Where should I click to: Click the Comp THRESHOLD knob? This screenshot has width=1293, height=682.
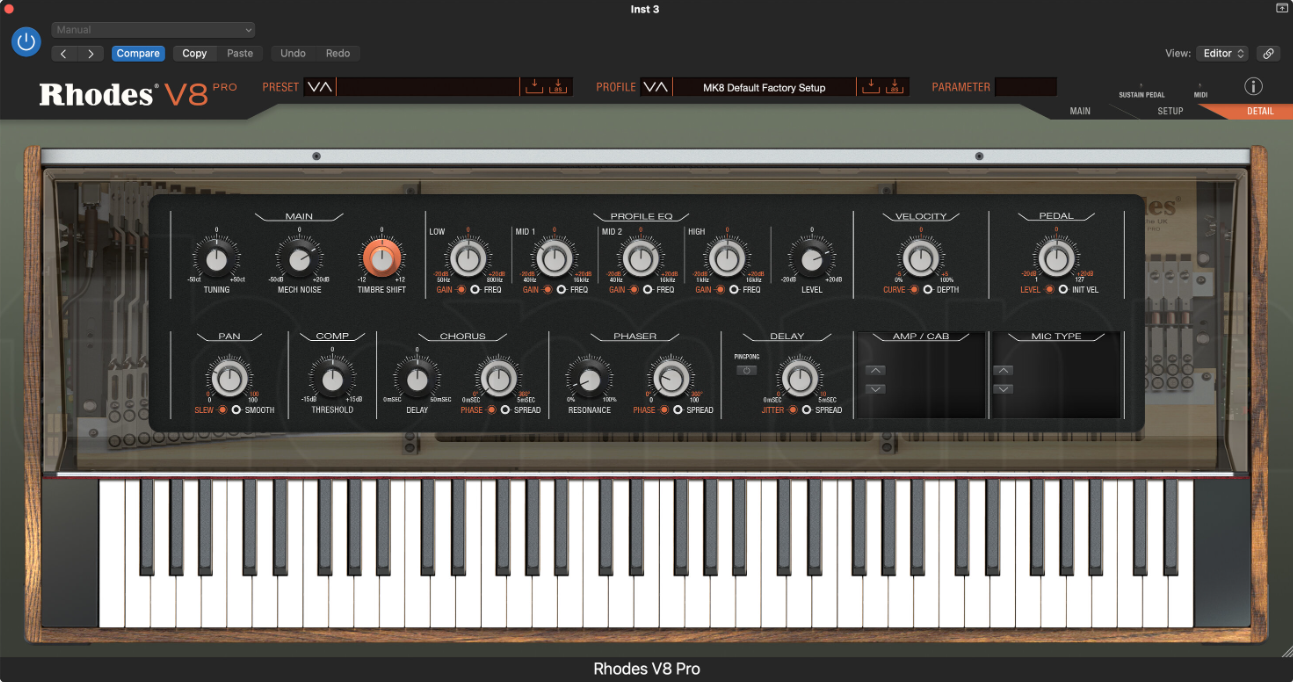tap(332, 379)
